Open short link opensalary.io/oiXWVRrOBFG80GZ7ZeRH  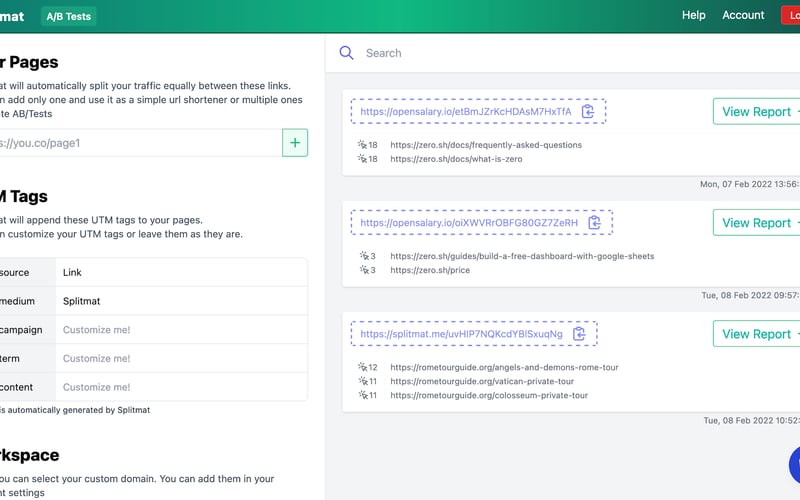(469, 222)
